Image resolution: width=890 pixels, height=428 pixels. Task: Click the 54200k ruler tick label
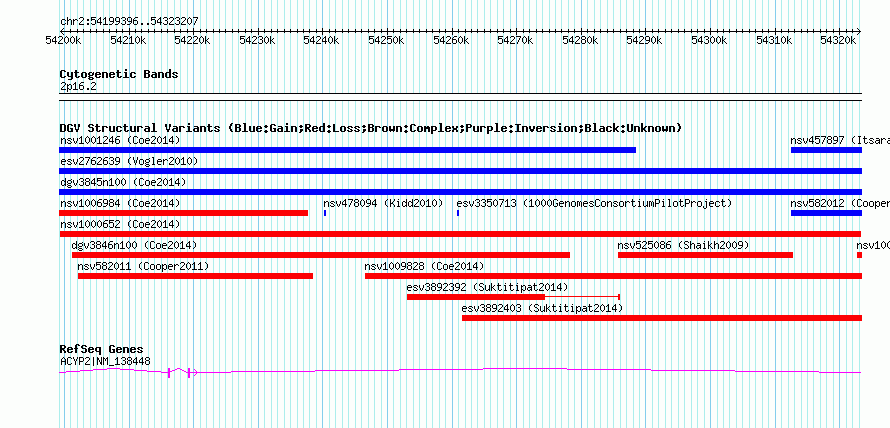(x=64, y=40)
